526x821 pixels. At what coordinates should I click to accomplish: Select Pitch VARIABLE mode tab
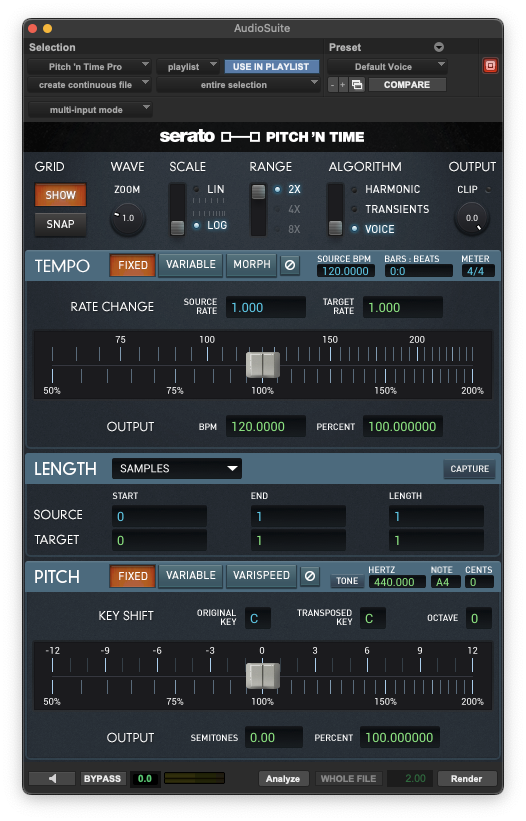click(x=191, y=576)
